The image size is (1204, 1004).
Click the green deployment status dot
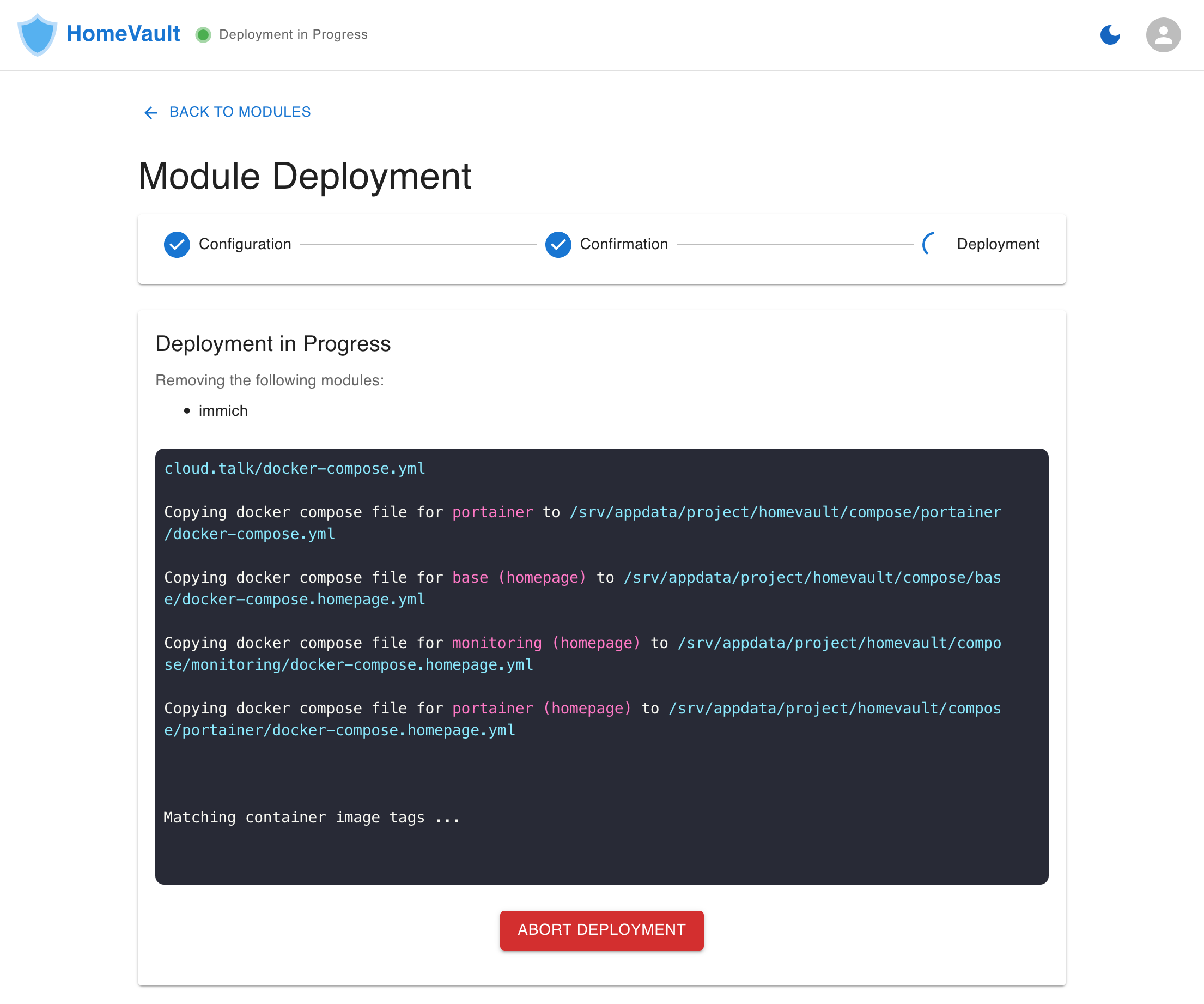point(203,35)
